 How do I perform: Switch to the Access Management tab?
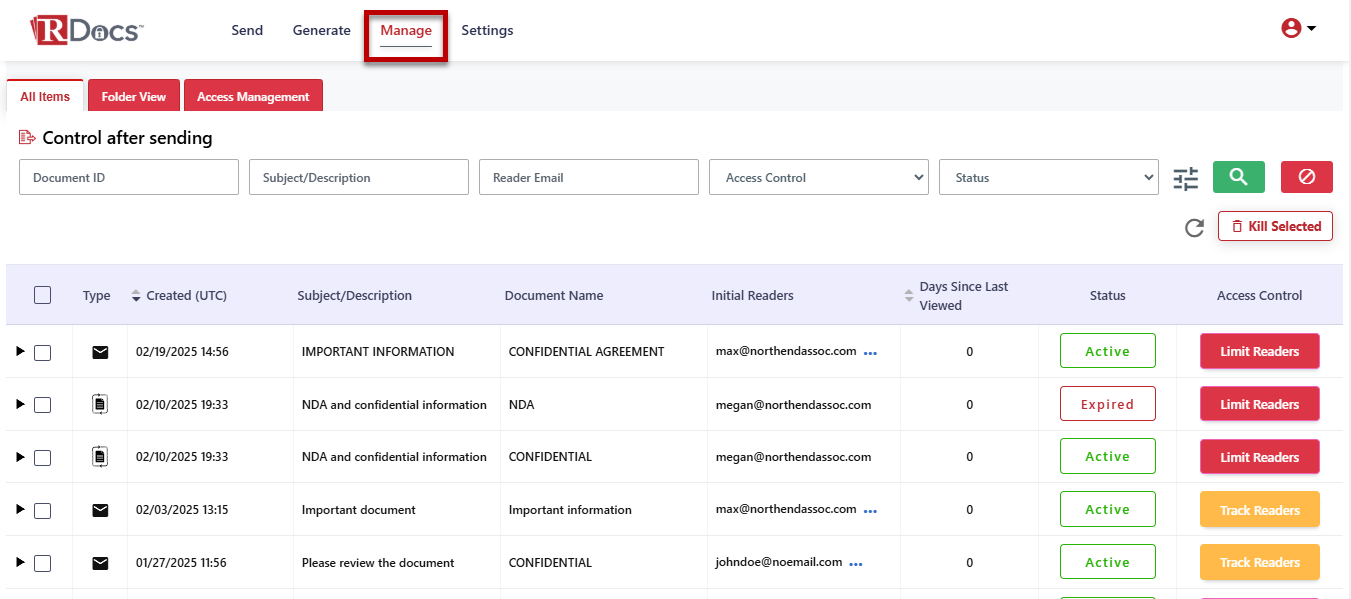pos(253,96)
